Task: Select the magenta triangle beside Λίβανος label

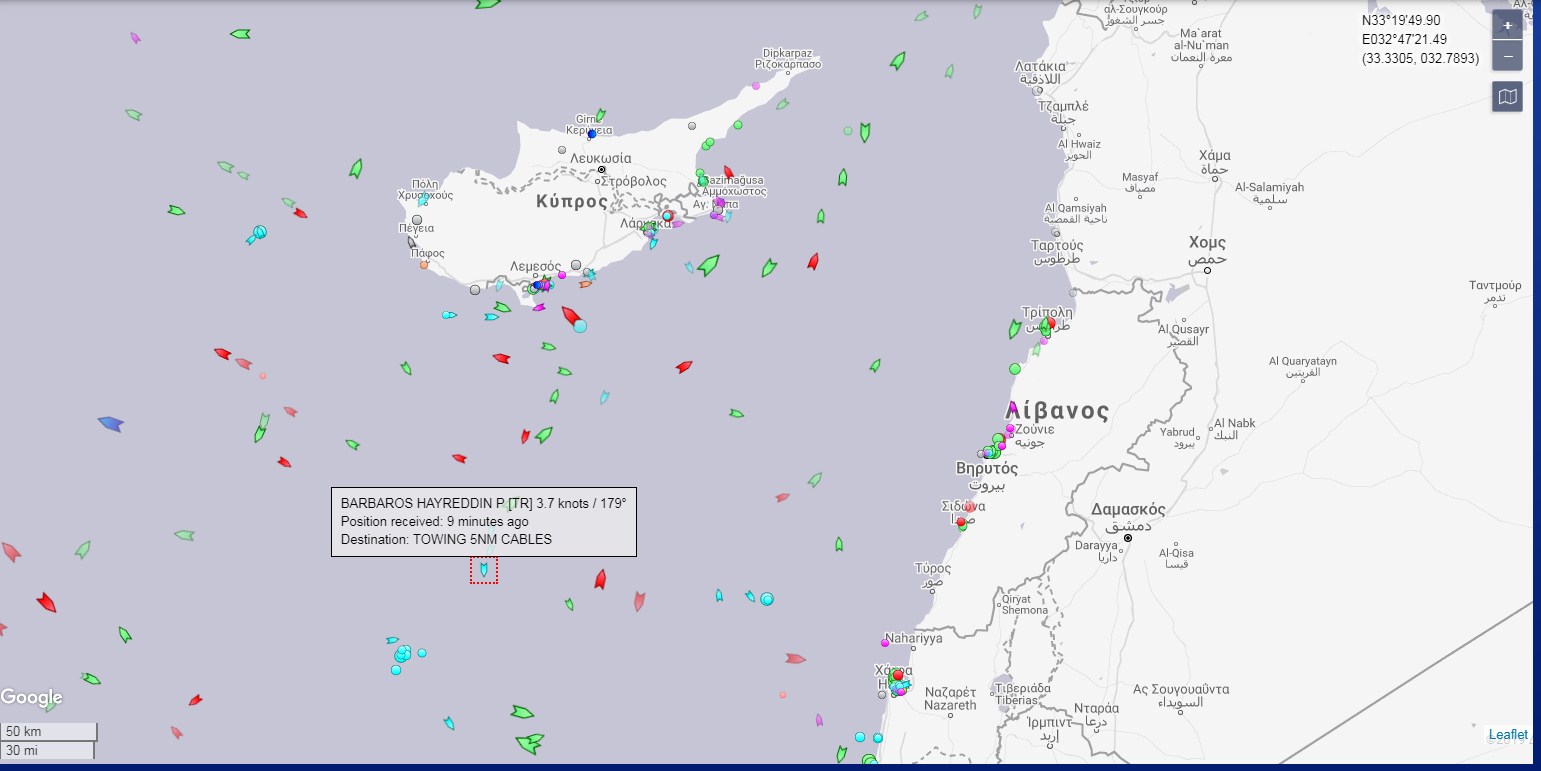Action: (1012, 409)
